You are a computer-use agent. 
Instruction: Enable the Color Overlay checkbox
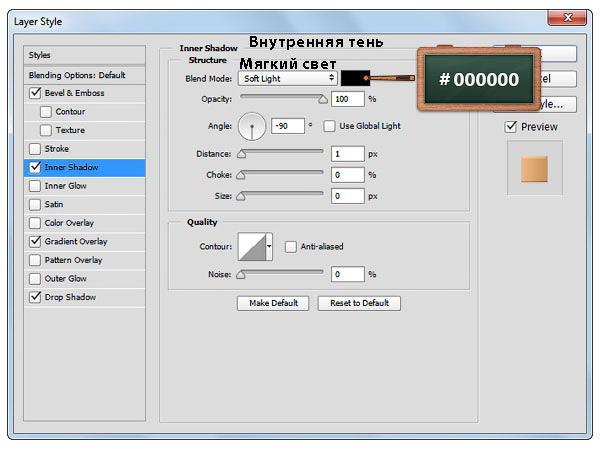[x=35, y=223]
